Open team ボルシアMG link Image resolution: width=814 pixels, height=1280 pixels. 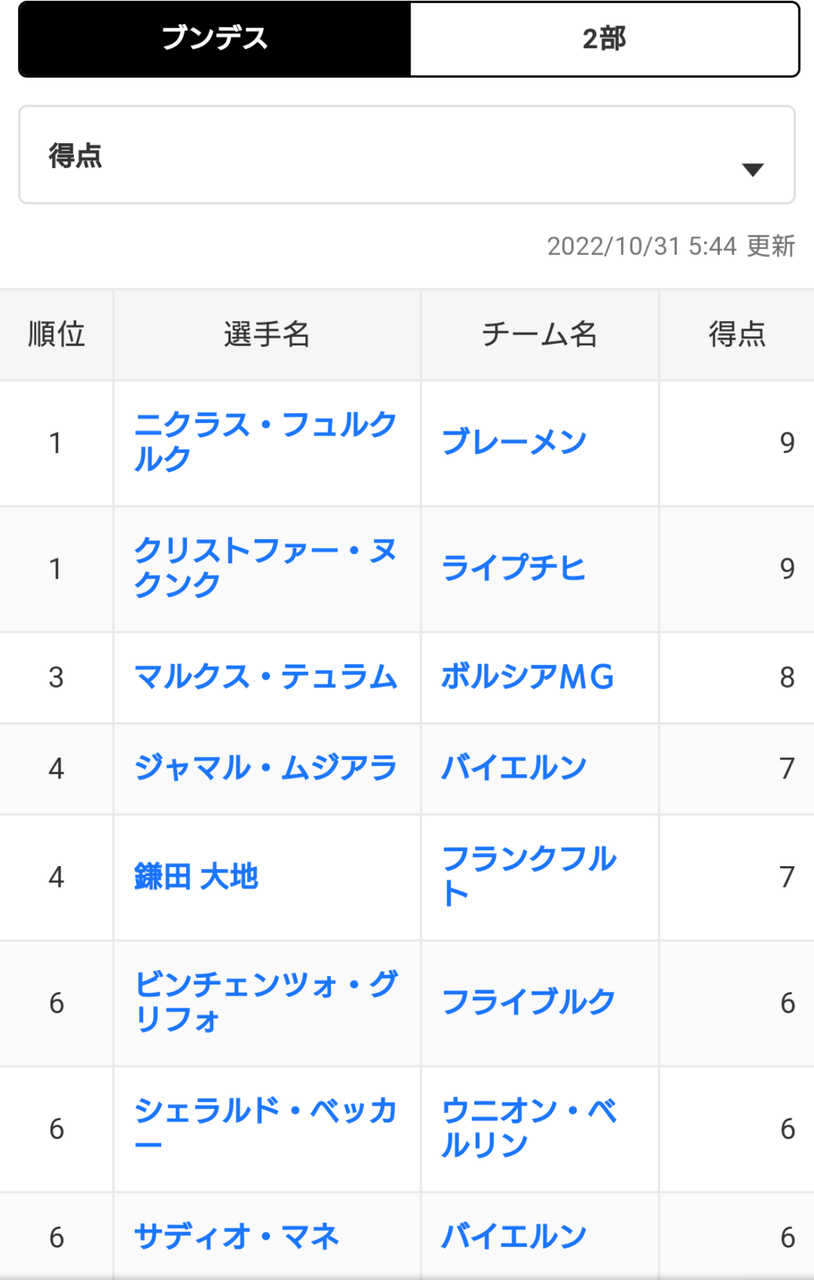pos(527,677)
